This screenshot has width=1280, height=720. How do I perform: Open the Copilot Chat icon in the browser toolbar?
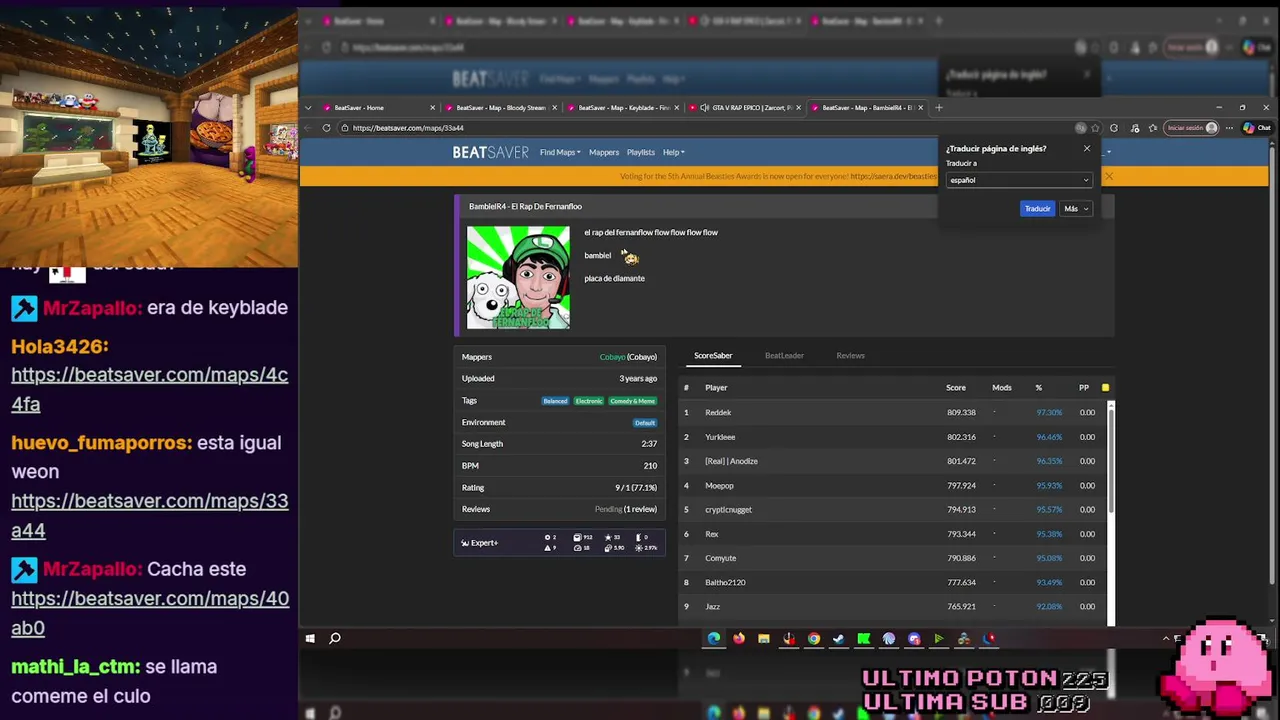[x=1256, y=128]
